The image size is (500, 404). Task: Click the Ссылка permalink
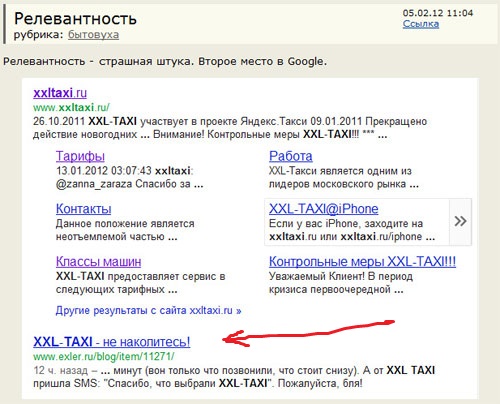421,24
